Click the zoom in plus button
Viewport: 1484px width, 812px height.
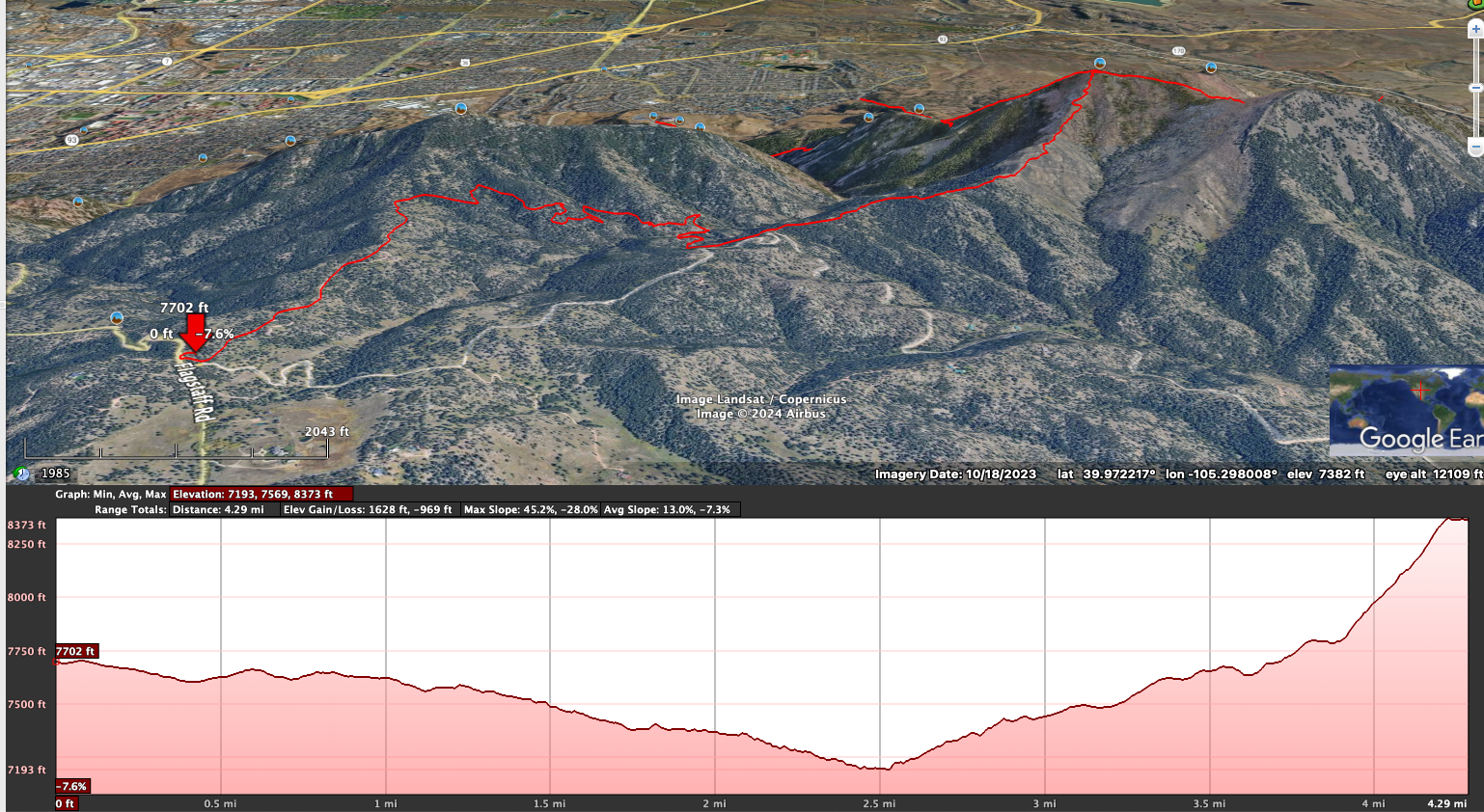tap(1475, 30)
